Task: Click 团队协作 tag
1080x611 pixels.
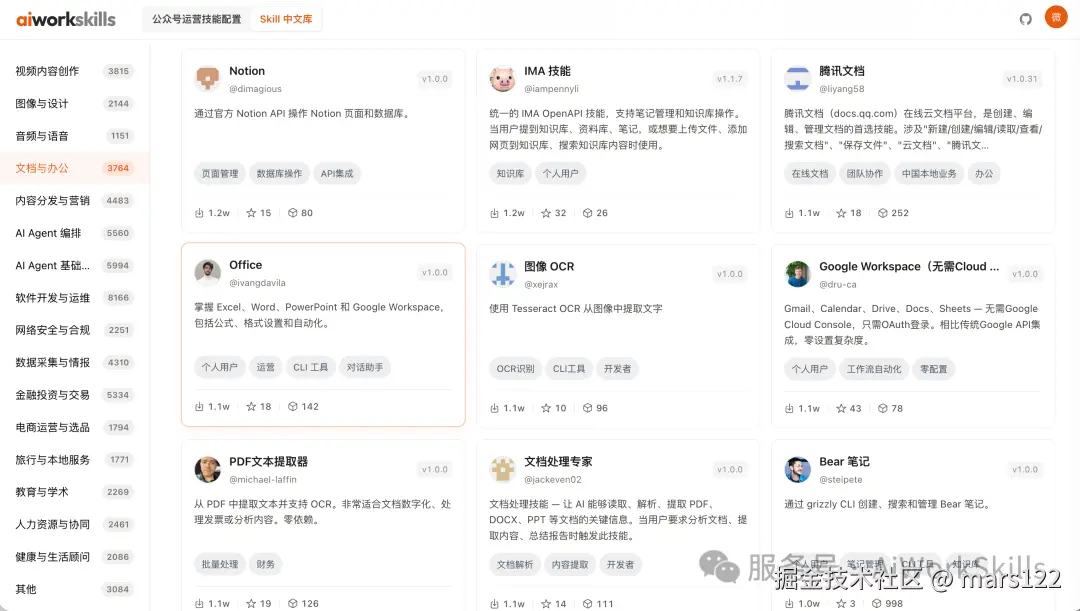Action: (x=865, y=174)
